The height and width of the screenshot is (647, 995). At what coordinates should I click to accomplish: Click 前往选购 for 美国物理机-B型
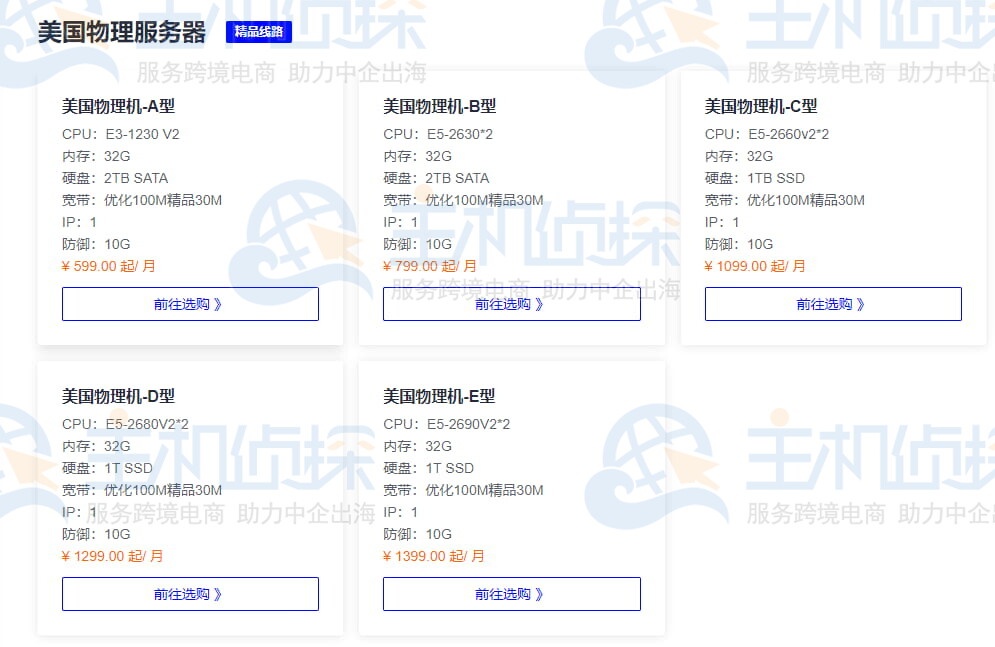(x=511, y=304)
